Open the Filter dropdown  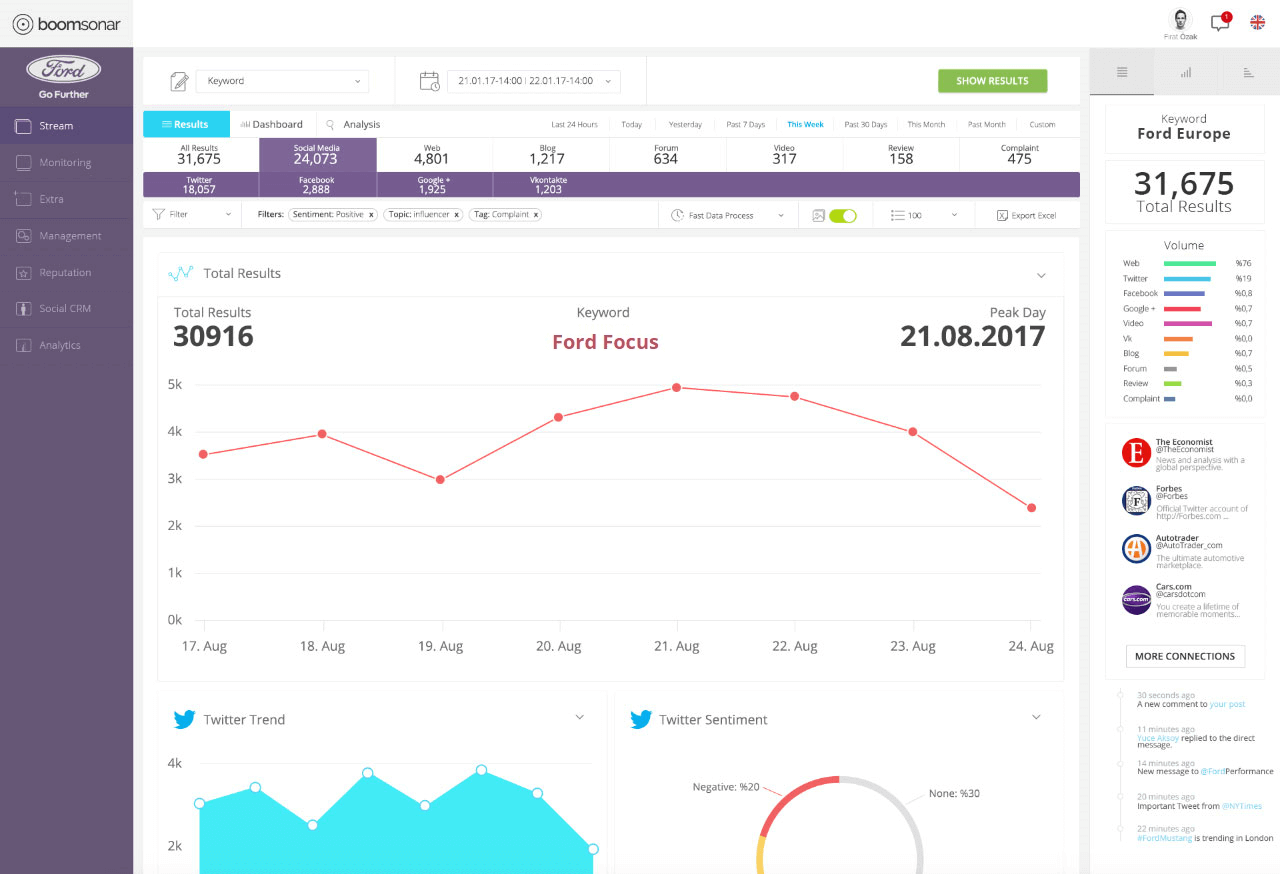[x=192, y=215]
